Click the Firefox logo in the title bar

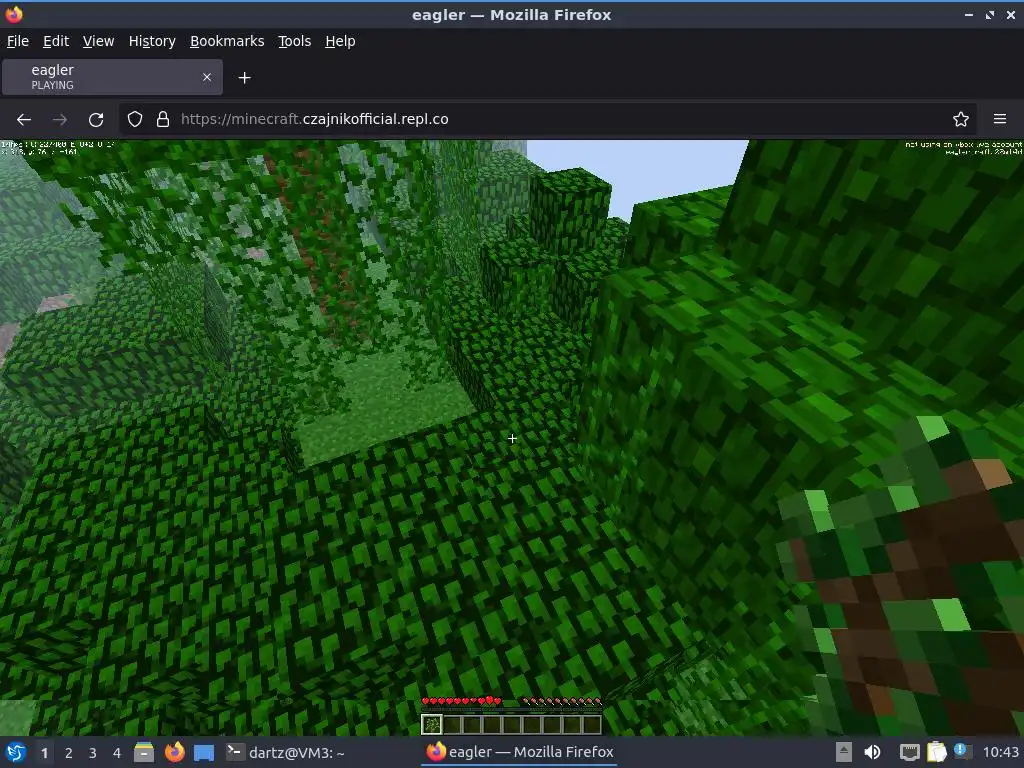14,14
